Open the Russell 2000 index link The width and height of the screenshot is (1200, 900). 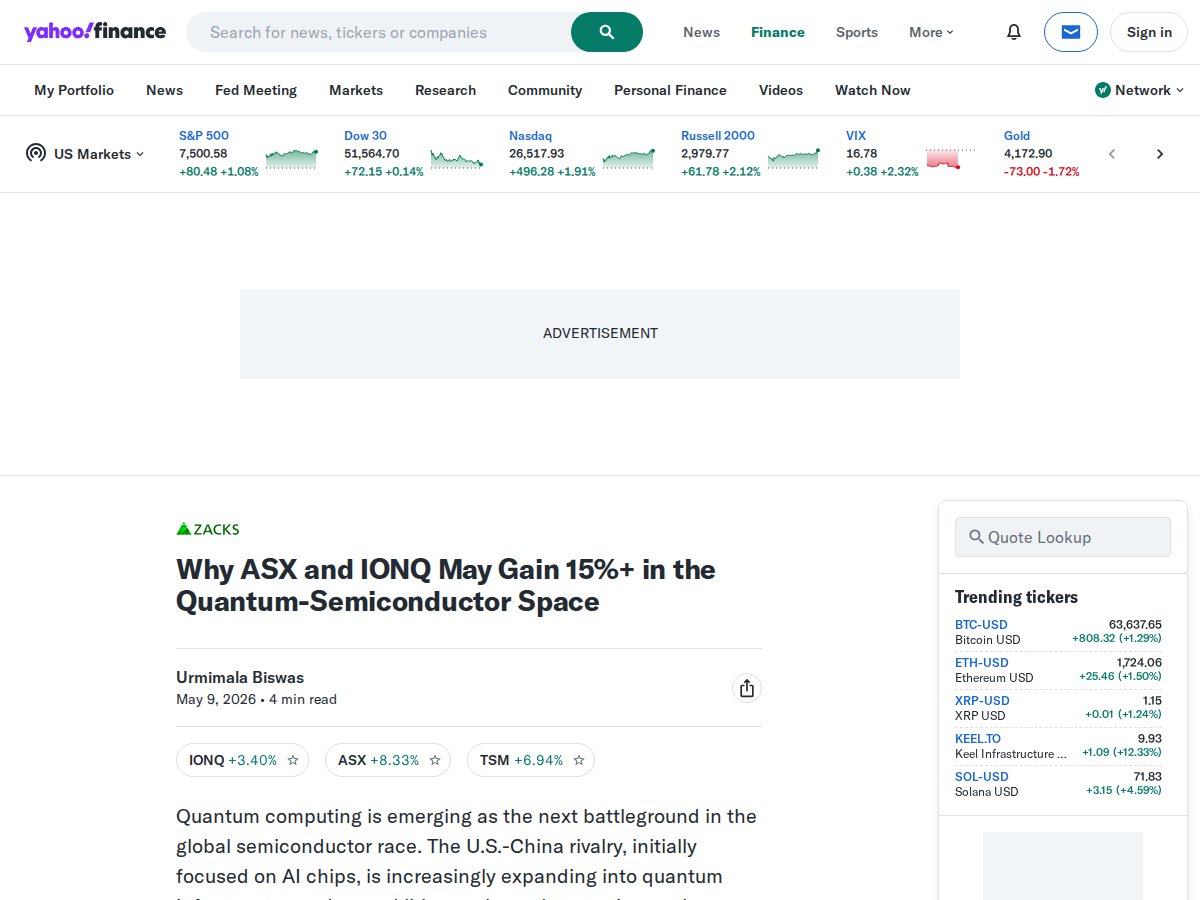(718, 135)
